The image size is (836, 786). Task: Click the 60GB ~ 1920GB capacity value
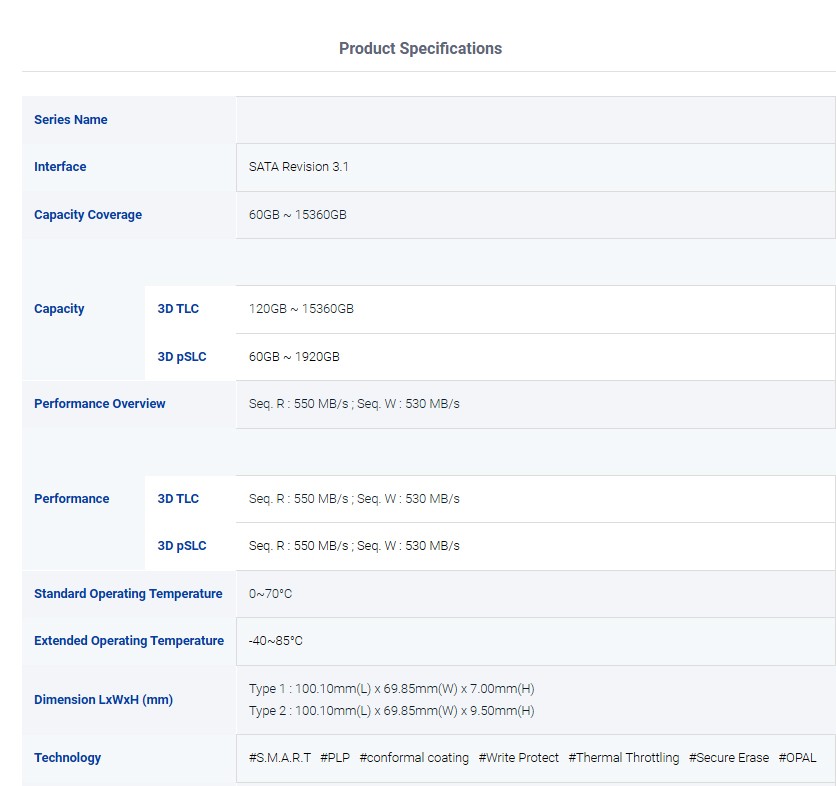[x=294, y=357]
